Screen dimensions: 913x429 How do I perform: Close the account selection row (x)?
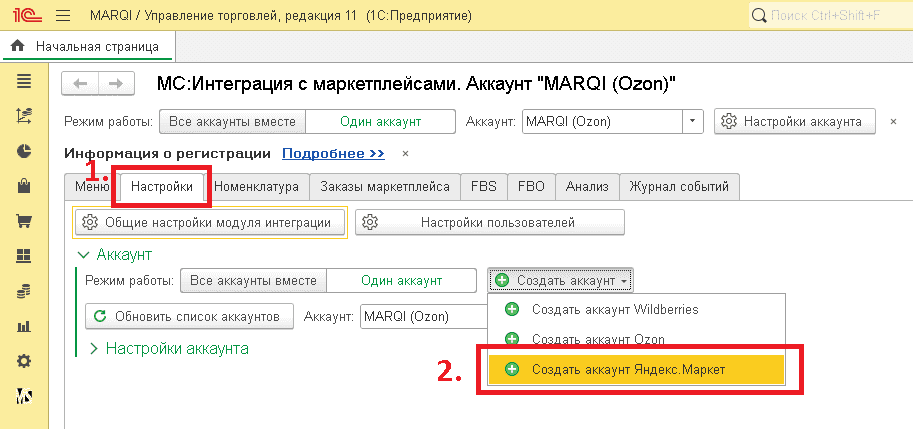click(x=894, y=122)
